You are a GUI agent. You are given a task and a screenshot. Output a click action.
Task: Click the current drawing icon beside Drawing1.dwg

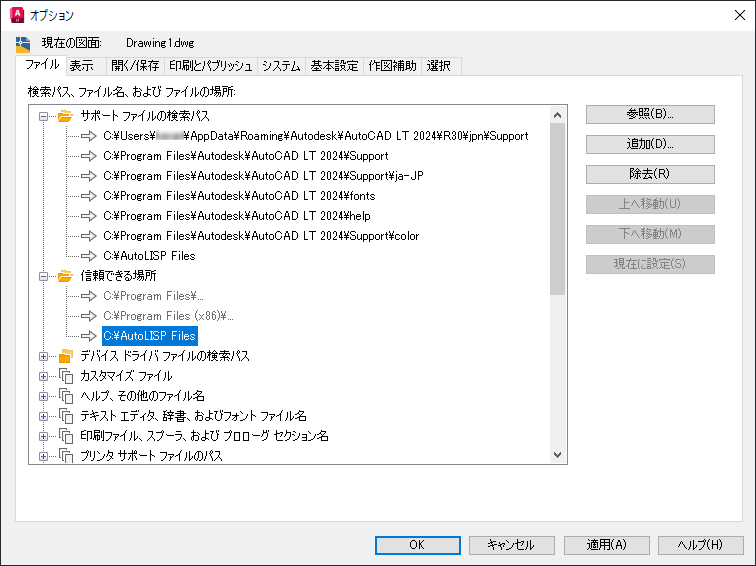23,44
